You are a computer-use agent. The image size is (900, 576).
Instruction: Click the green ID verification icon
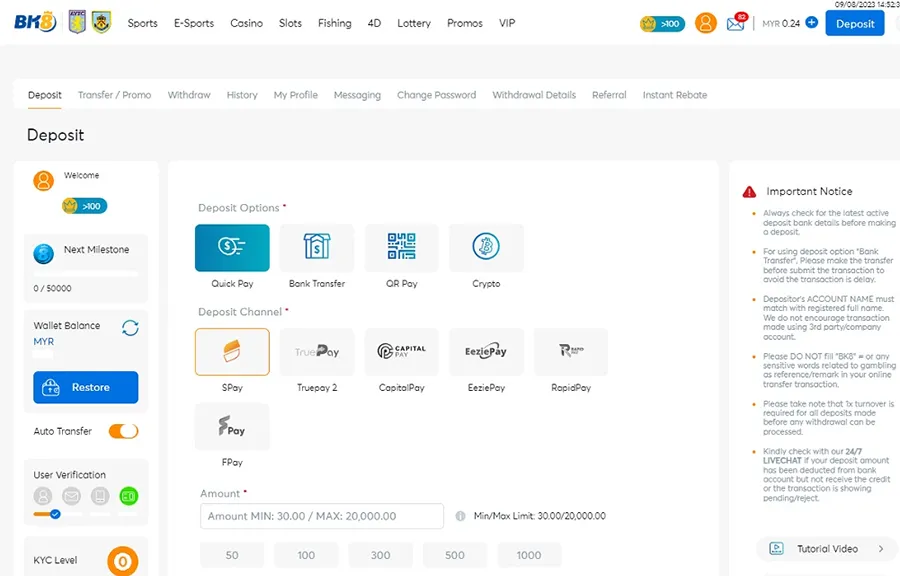129,496
